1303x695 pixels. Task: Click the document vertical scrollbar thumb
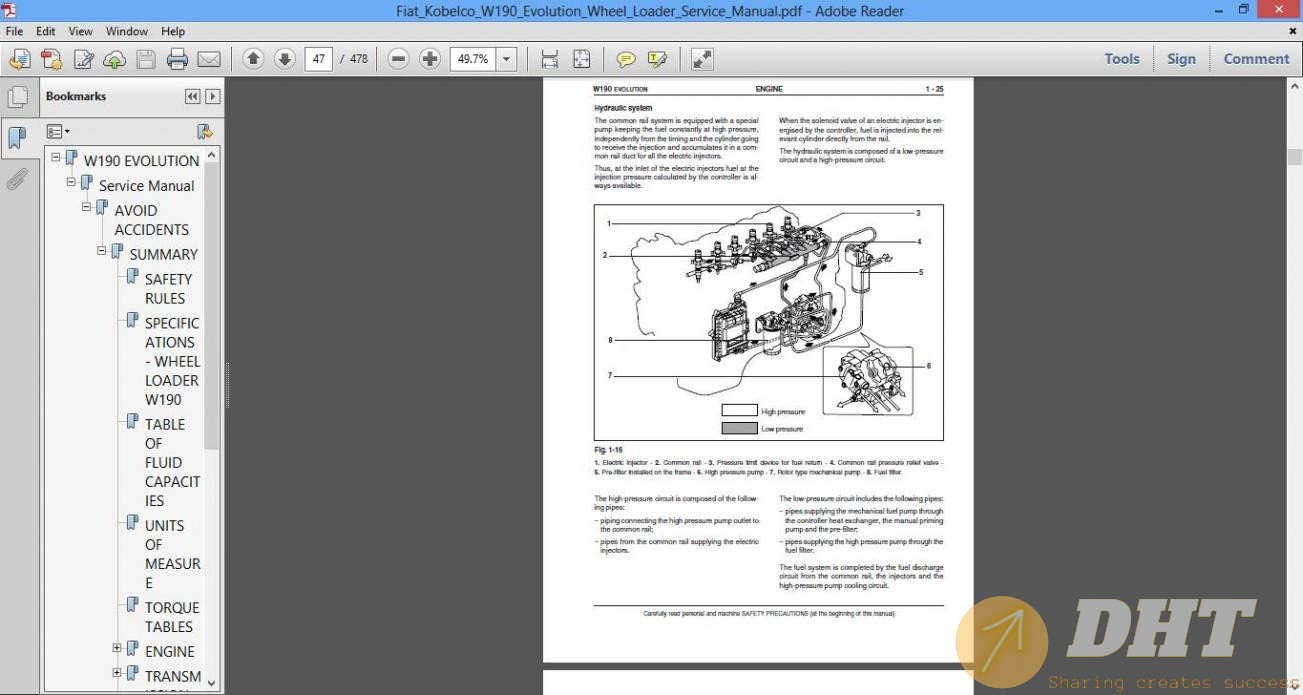pos(1295,157)
